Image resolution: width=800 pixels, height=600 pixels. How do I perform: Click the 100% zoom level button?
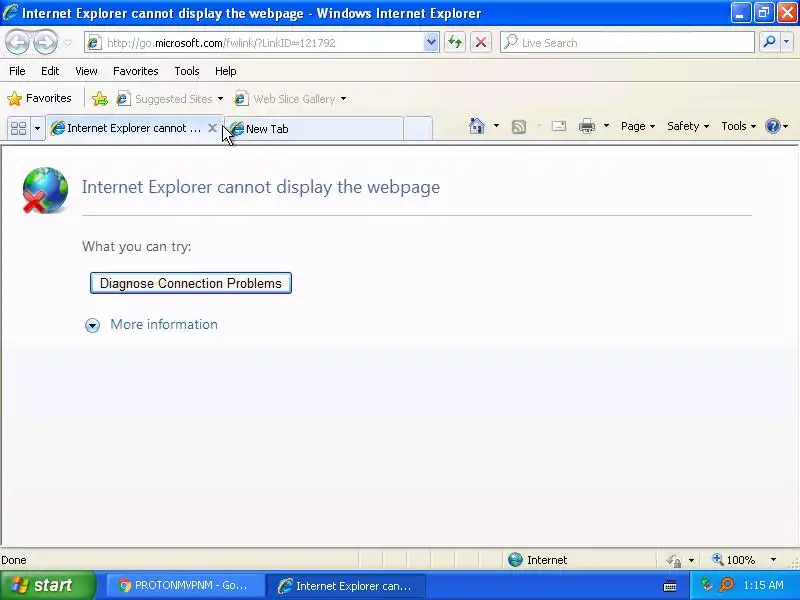point(734,560)
